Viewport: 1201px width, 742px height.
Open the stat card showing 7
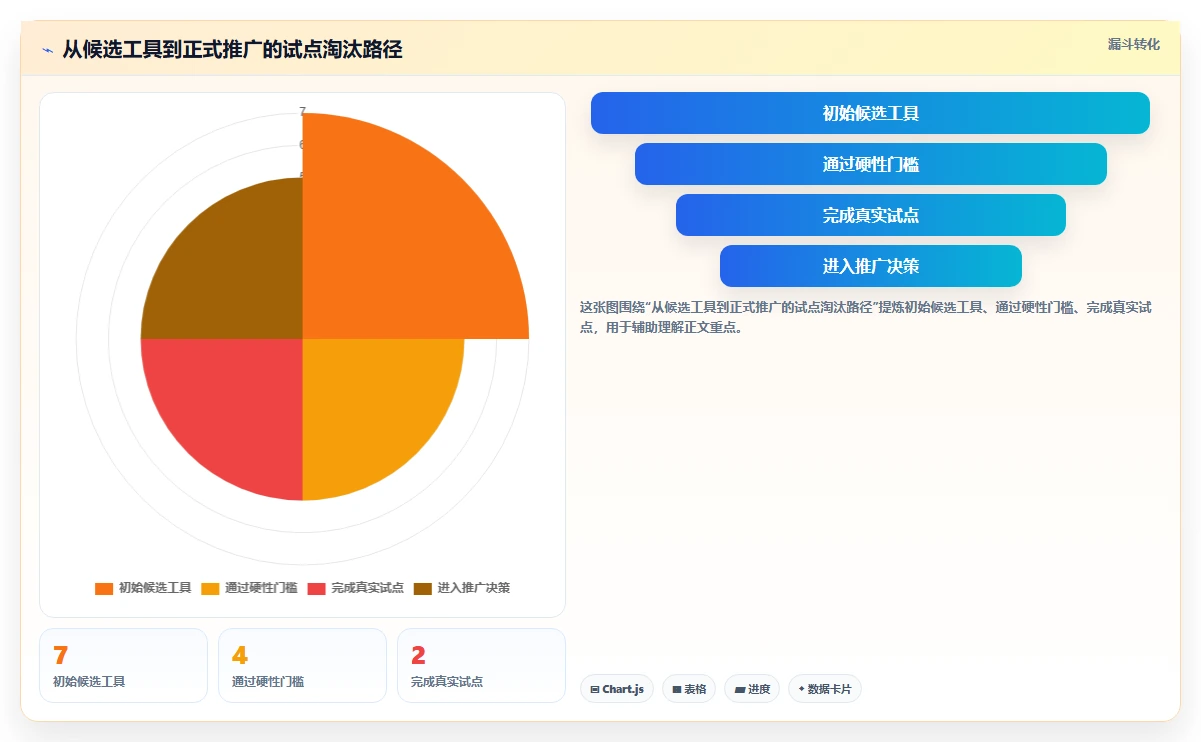[123, 665]
